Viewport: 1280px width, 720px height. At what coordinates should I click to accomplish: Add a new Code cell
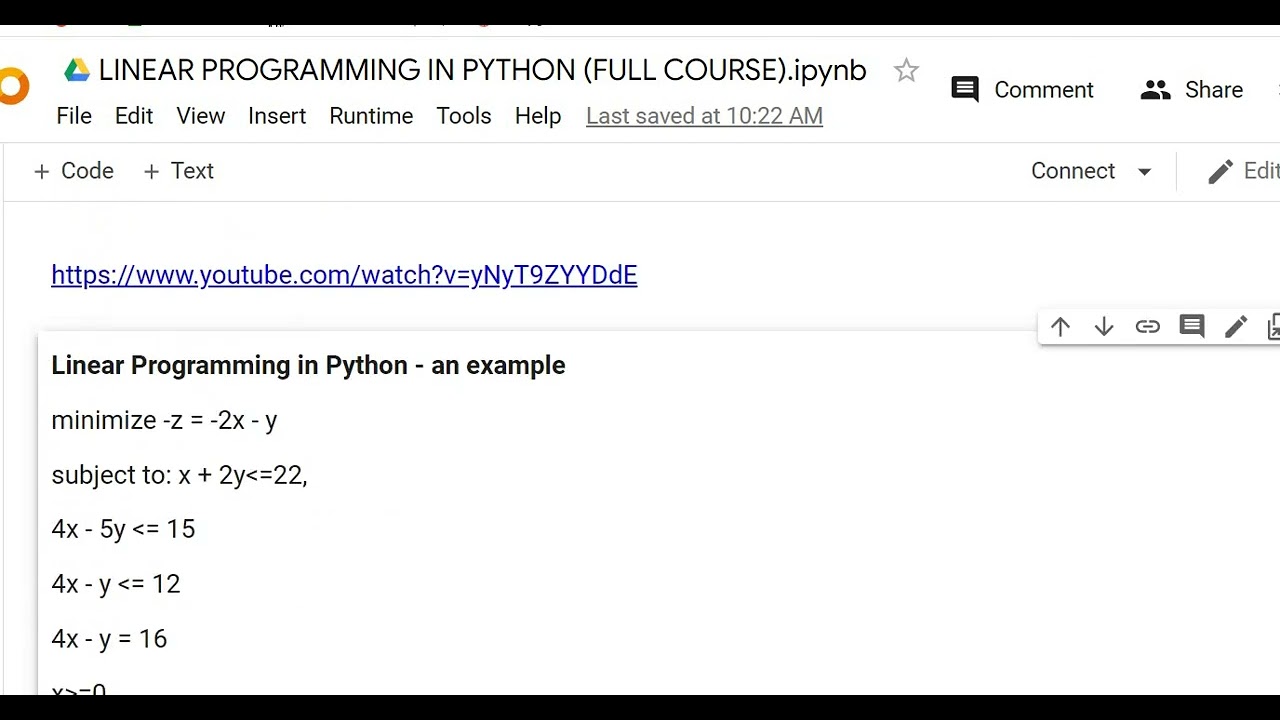[74, 171]
